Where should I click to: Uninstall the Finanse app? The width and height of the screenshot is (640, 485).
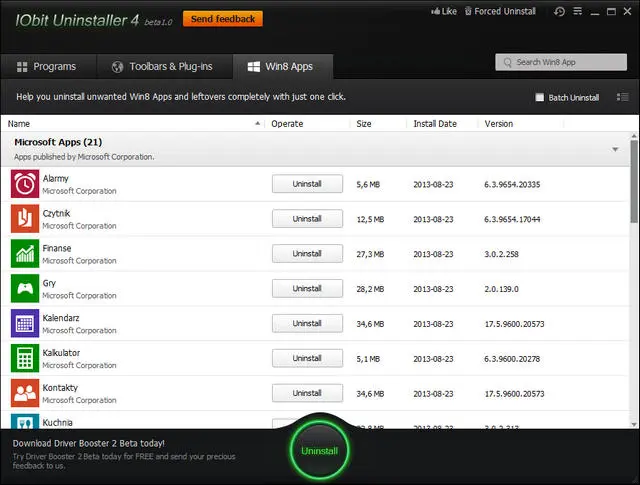pos(307,254)
